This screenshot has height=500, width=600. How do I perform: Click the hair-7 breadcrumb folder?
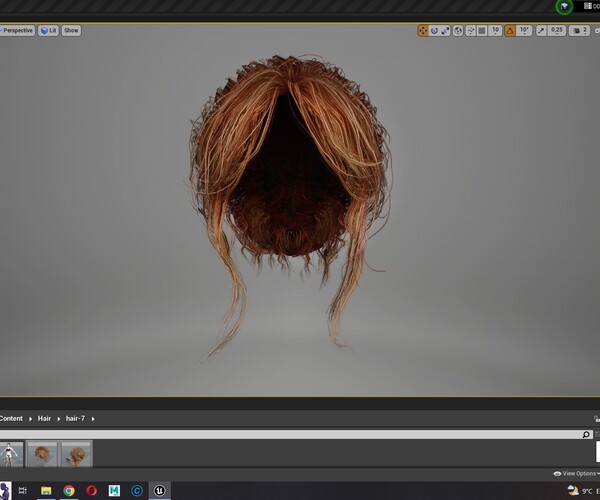point(75,419)
